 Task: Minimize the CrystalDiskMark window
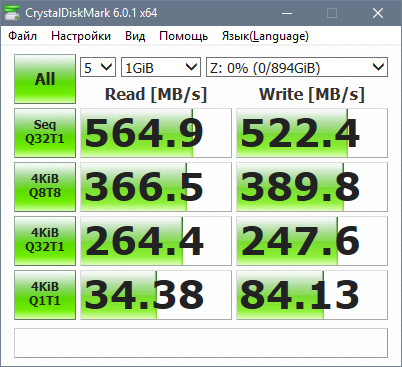(287, 13)
